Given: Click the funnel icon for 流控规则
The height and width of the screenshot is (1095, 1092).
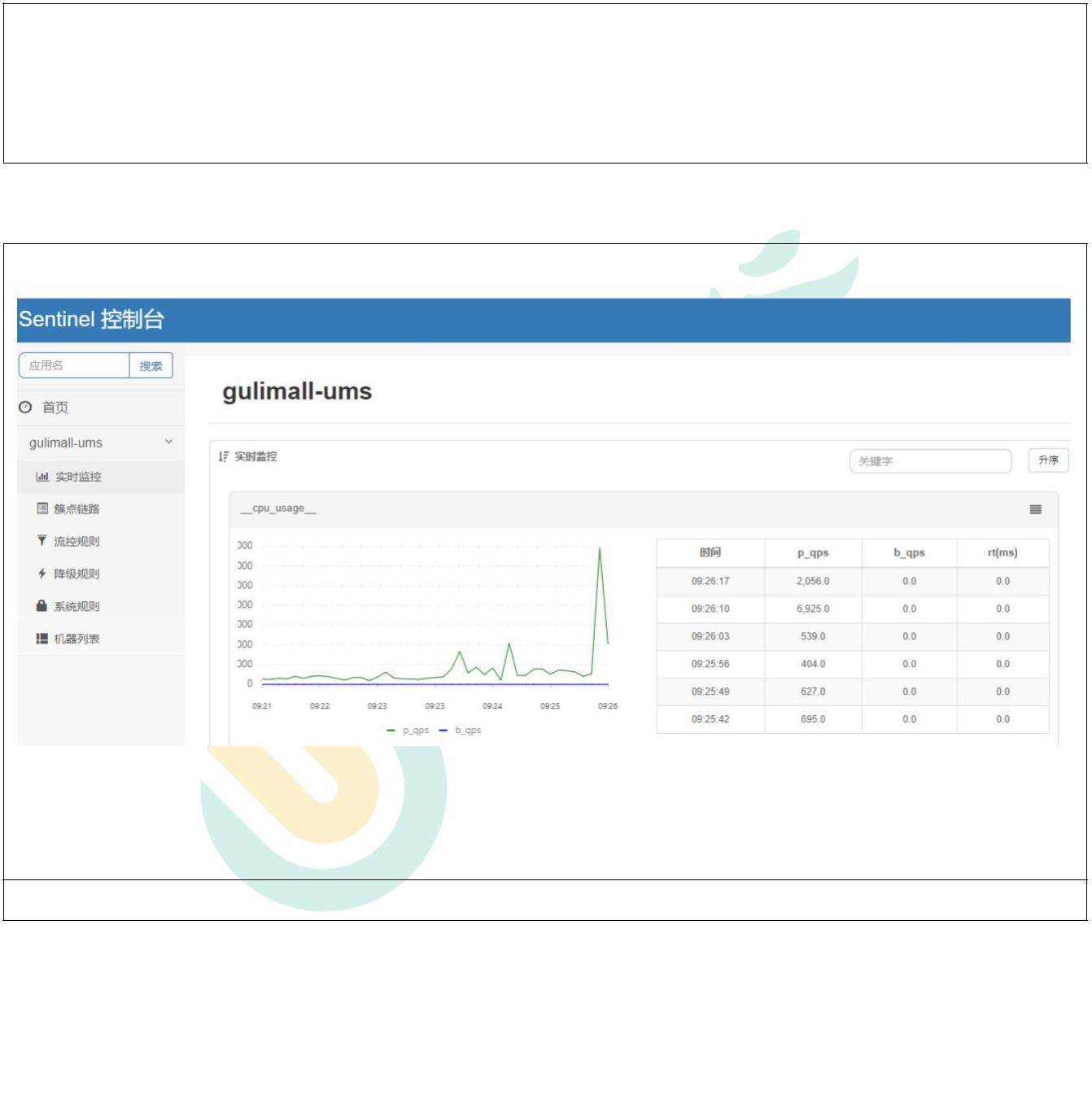Looking at the screenshot, I should click(41, 541).
